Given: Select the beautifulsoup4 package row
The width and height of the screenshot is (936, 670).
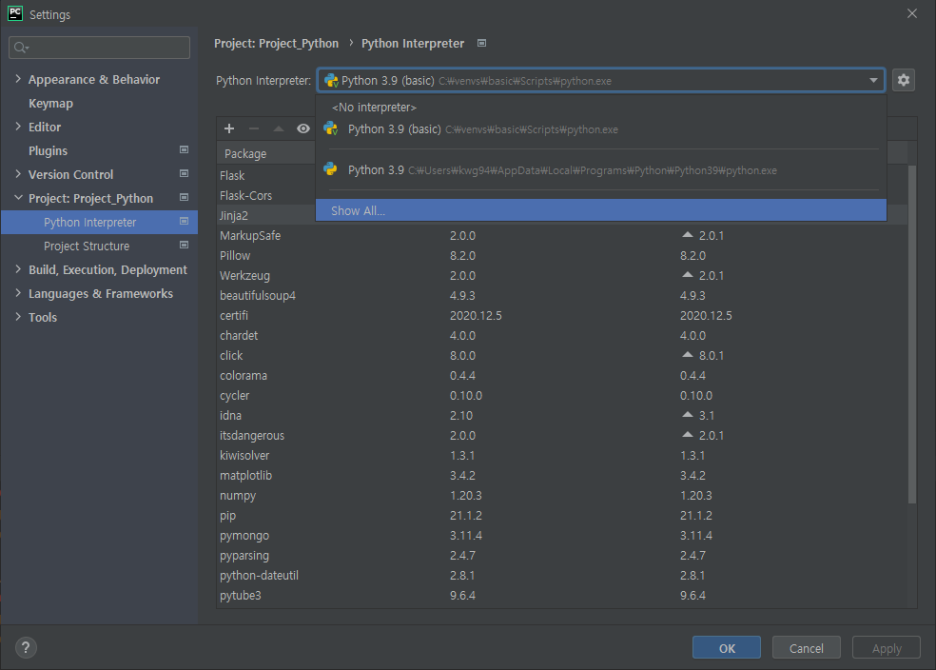Looking at the screenshot, I should pos(562,296).
